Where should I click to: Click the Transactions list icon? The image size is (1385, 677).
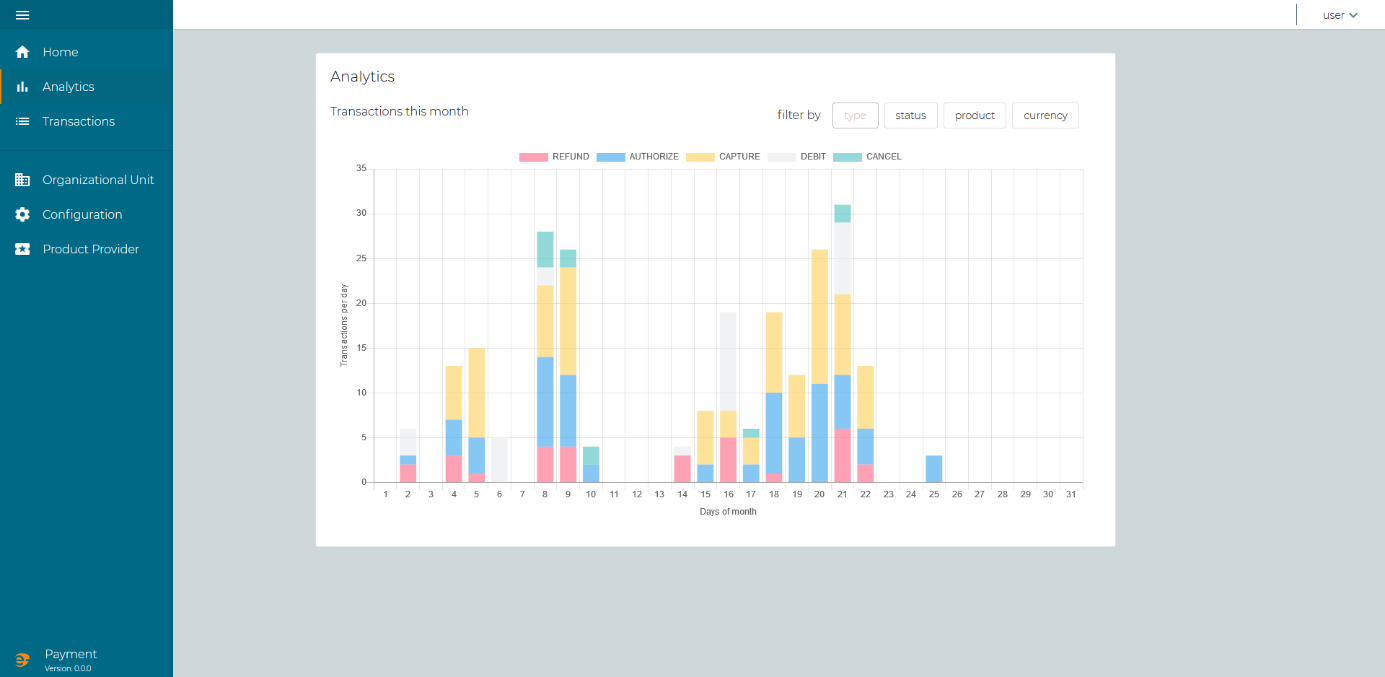[x=22, y=121]
